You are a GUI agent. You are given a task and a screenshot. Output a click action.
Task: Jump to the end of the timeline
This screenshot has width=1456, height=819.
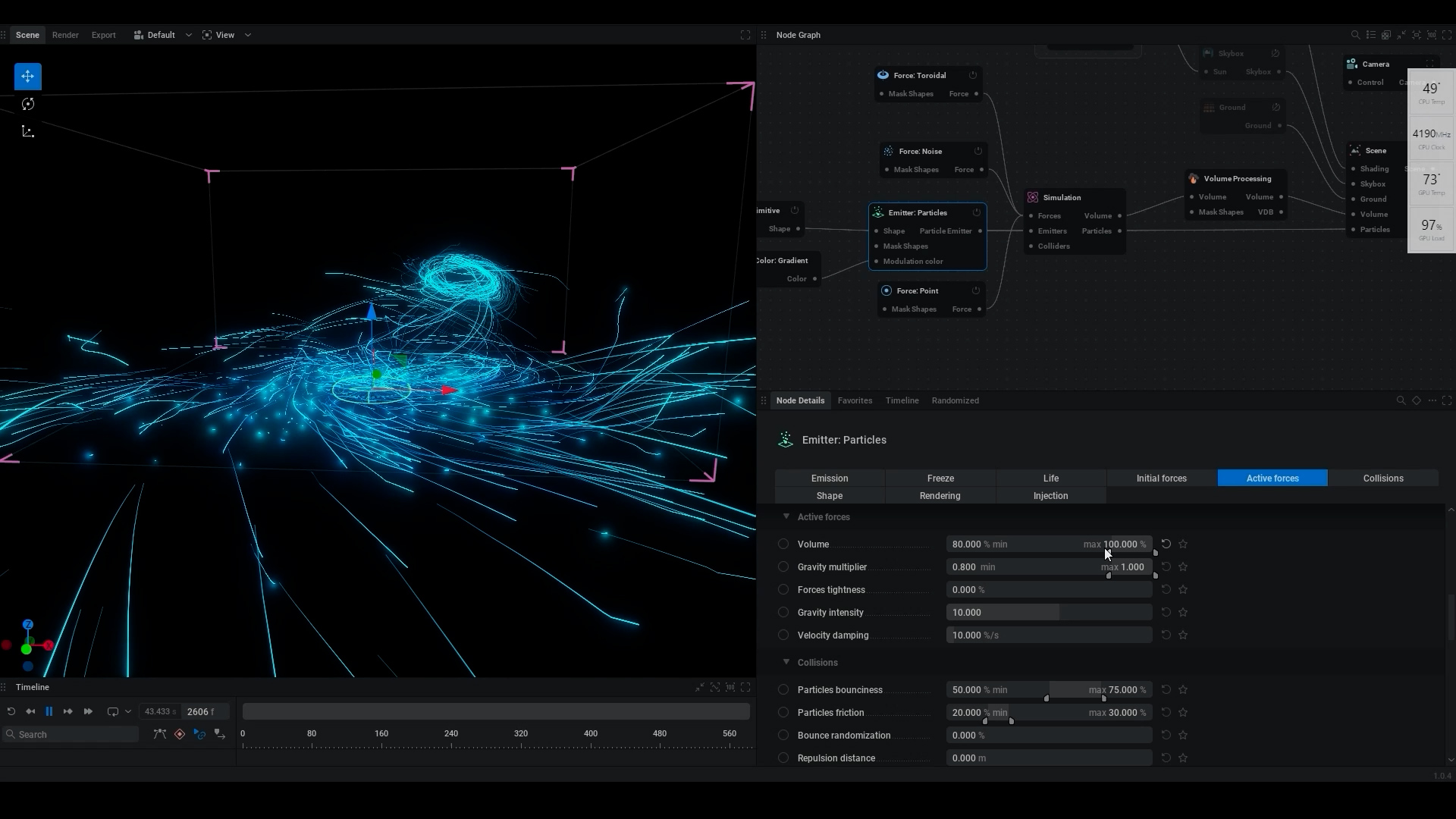pos(88,711)
